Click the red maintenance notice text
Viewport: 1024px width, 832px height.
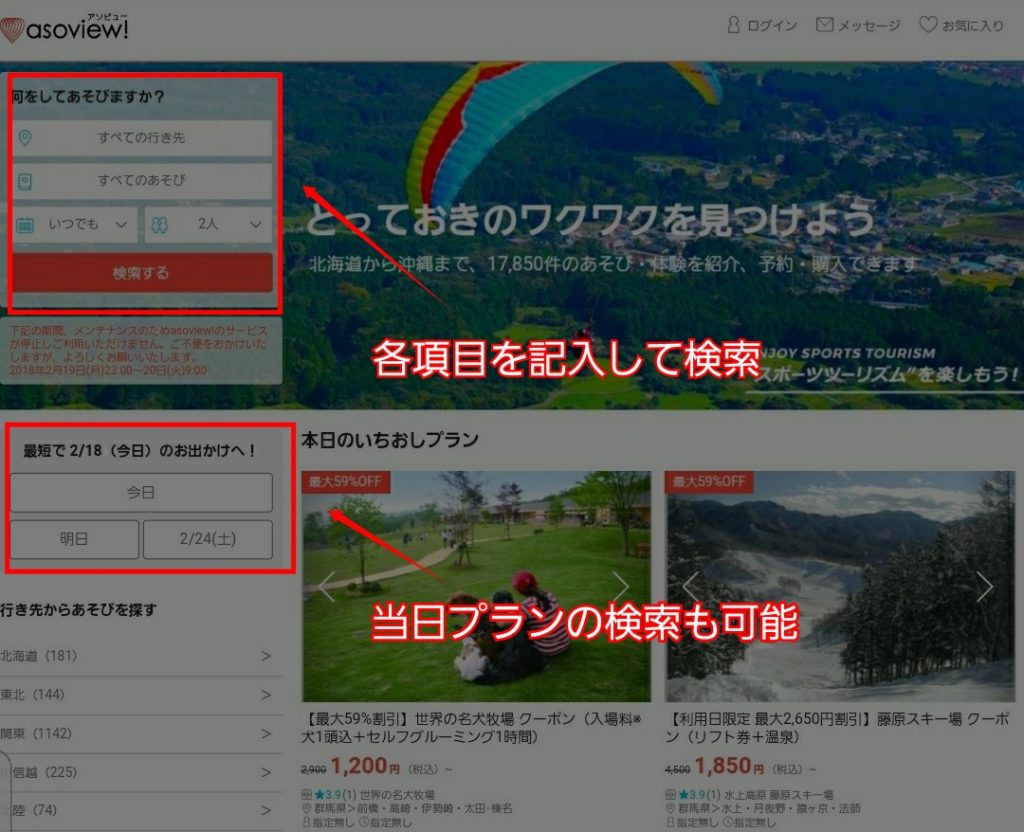(138, 350)
